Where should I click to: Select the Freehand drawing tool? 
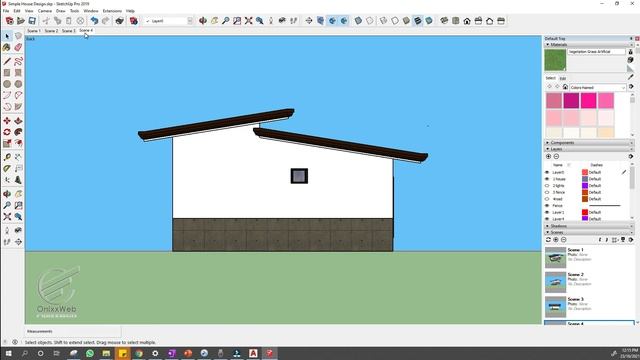[x=18, y=62]
